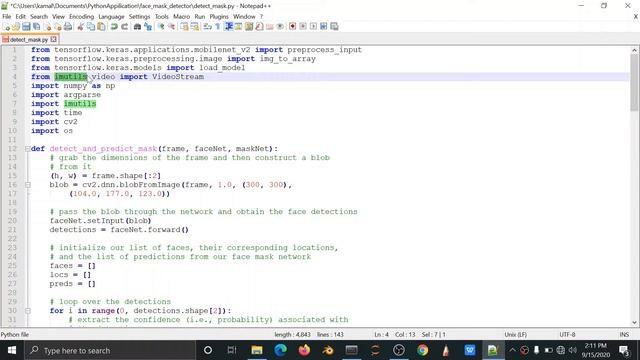
Task: Click the macro Playback toolbar icon
Action: click(313, 27)
